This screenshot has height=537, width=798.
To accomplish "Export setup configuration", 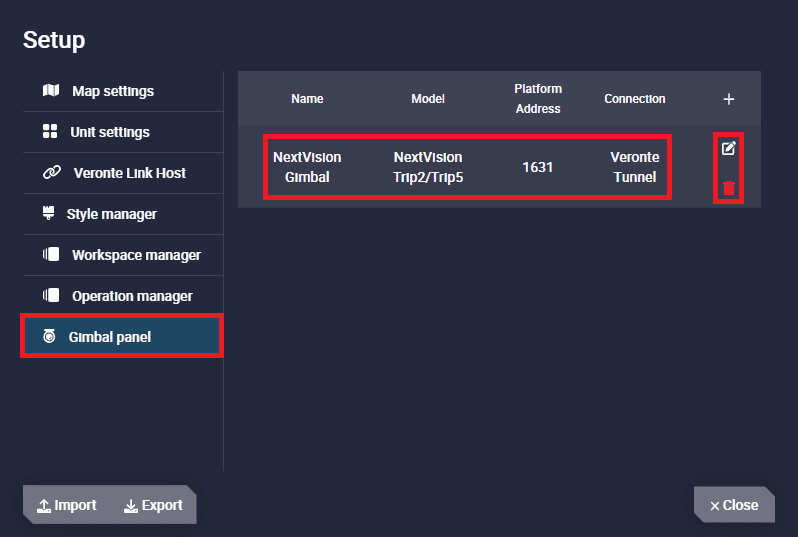I will (153, 505).
